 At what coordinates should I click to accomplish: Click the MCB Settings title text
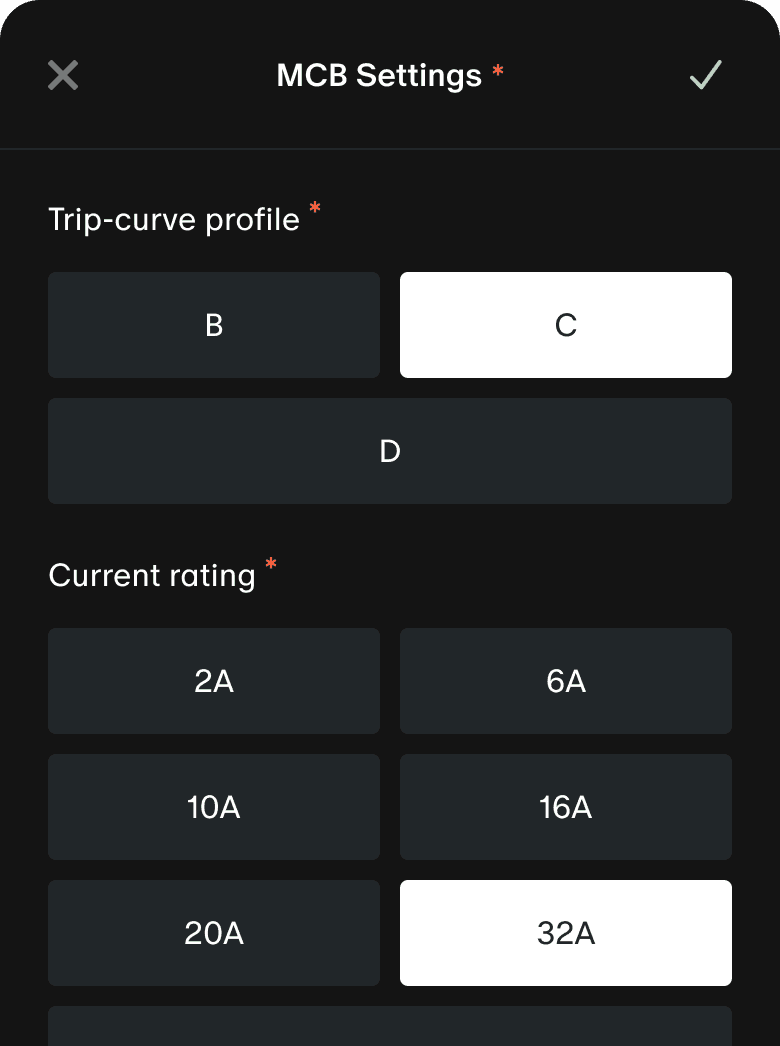[379, 76]
